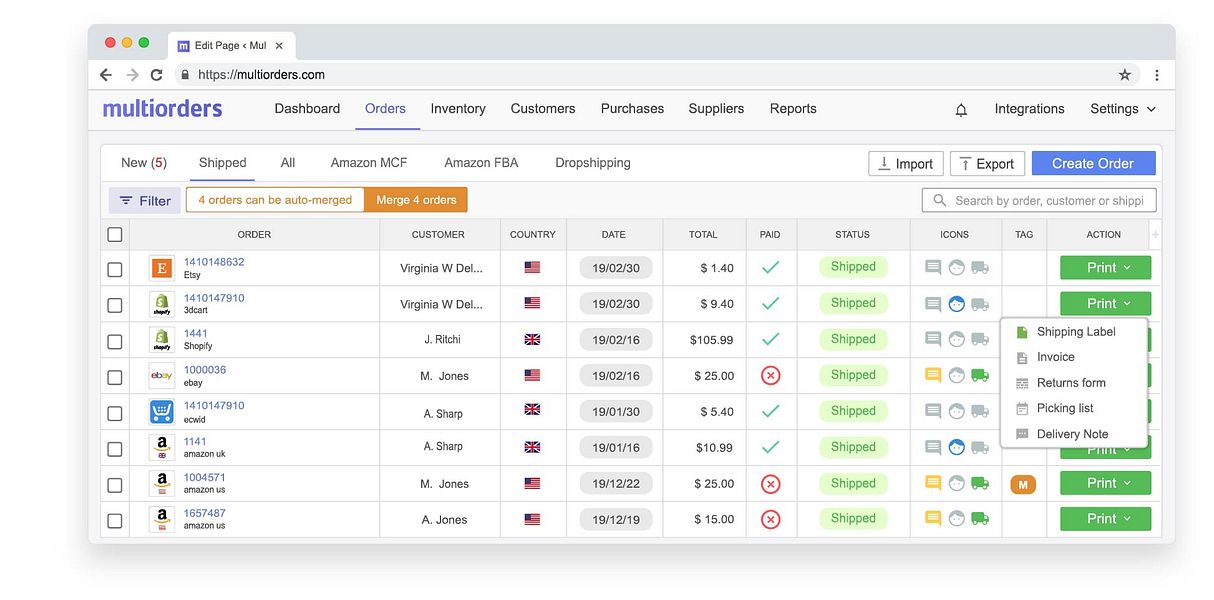
Task: Click the Export button
Action: coord(987,164)
